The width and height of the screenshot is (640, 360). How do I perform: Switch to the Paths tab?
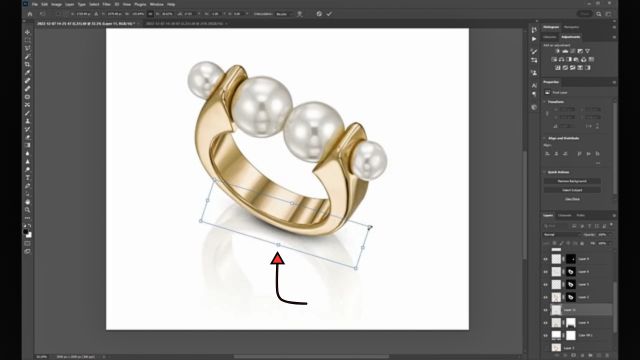pos(580,216)
